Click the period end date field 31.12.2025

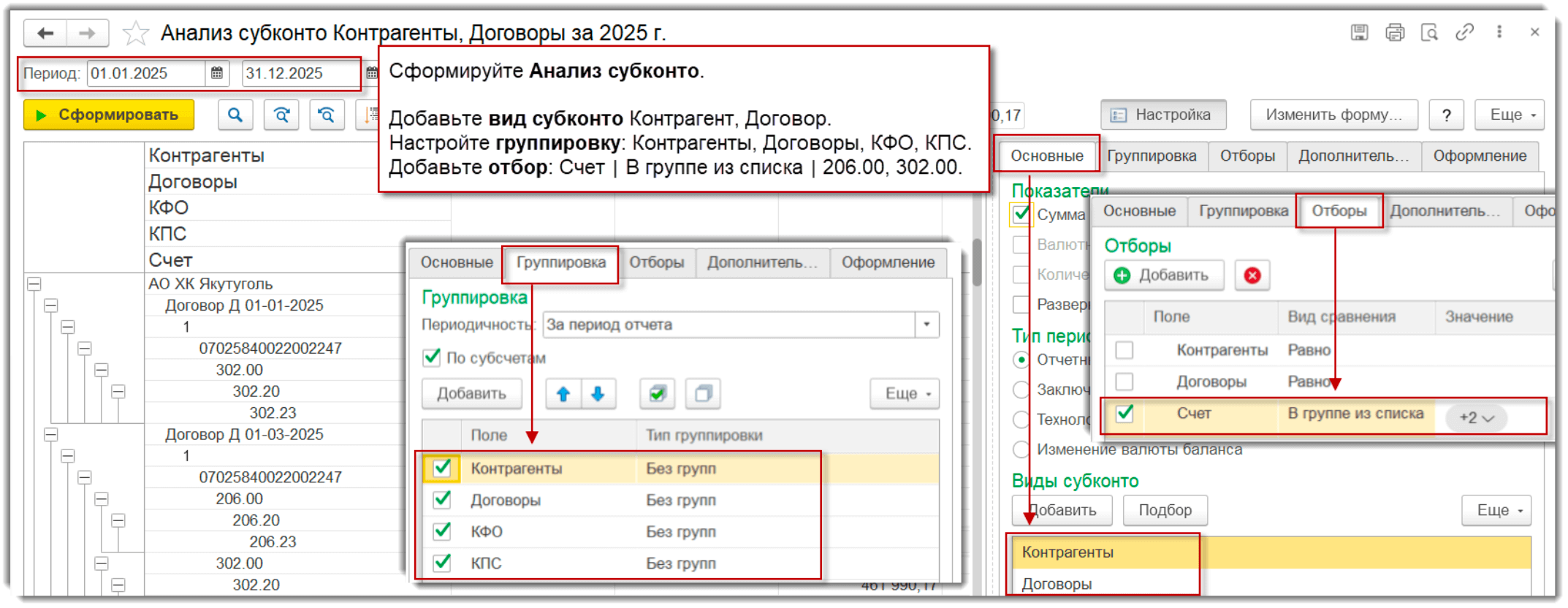coord(300,73)
